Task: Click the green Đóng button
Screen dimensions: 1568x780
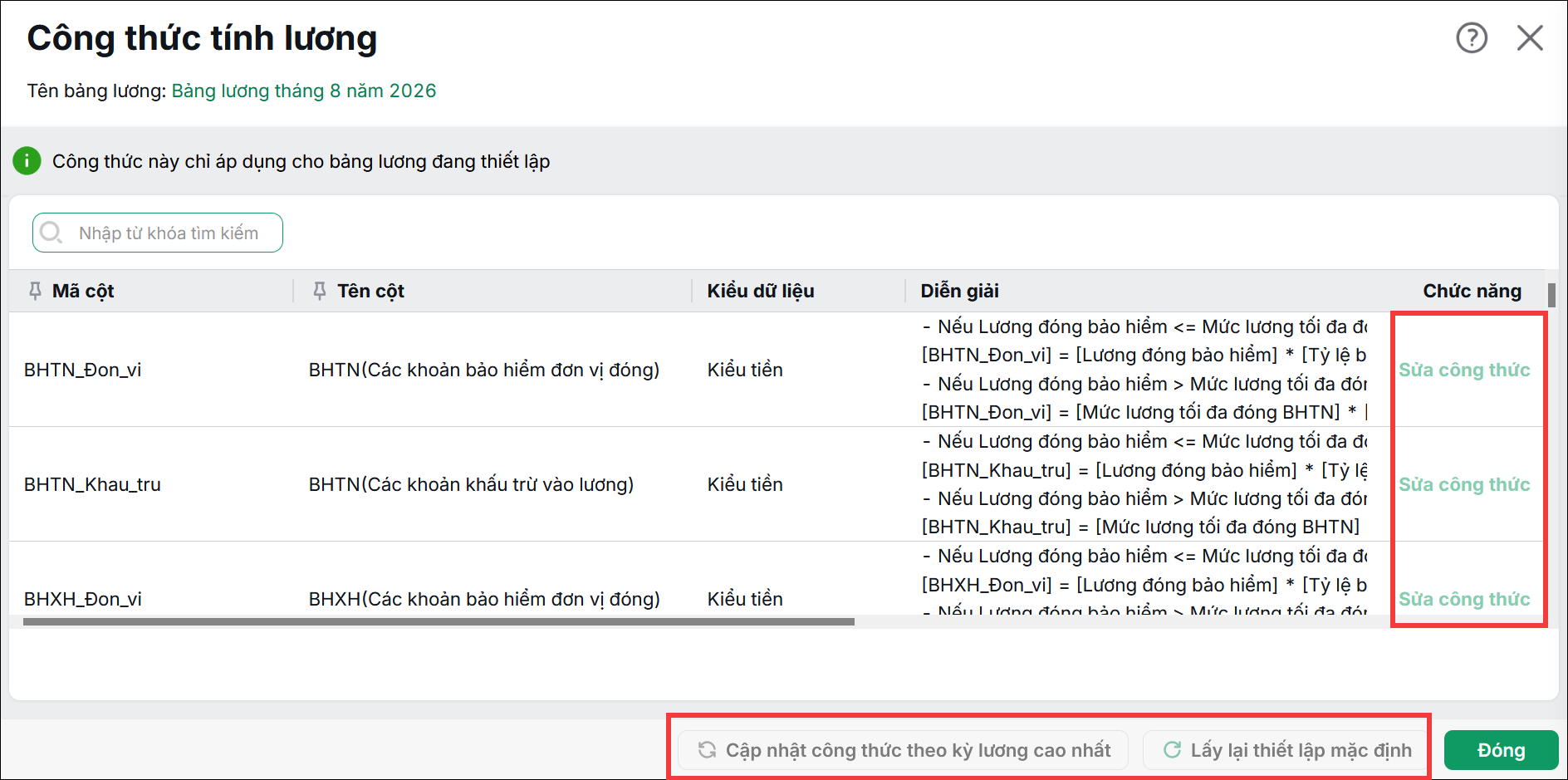Action: coord(1502,750)
